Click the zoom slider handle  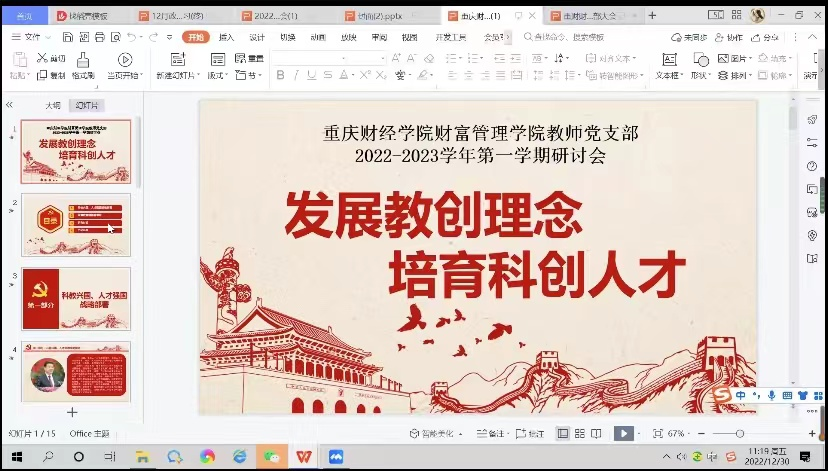(740, 434)
